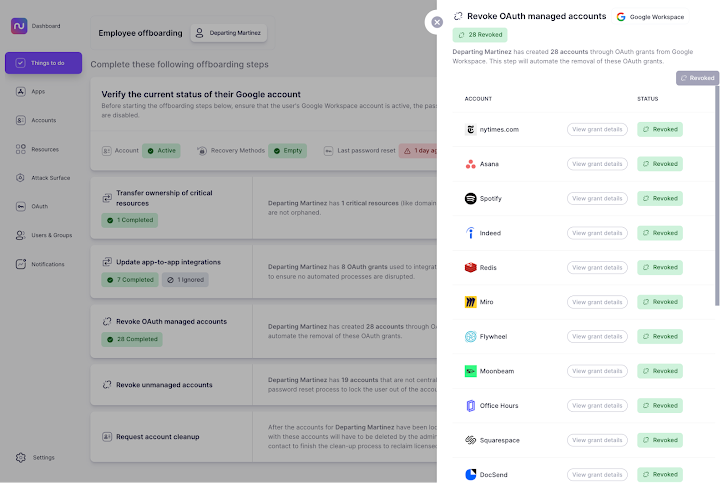Click the Dashboard logo icon
Viewport: 728px width, 483px height.
(x=18, y=26)
